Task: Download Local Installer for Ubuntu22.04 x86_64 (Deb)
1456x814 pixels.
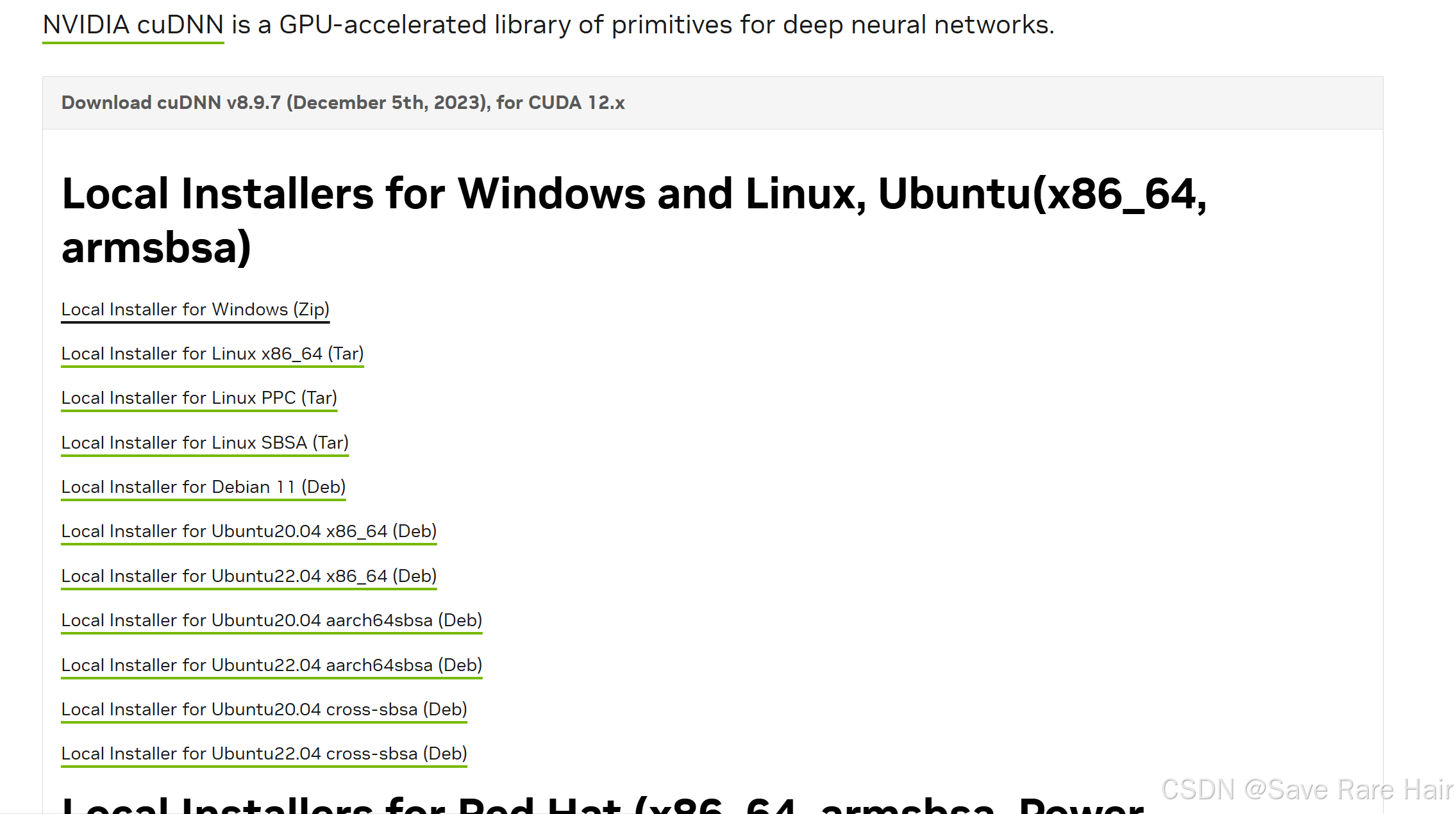Action: (x=249, y=576)
